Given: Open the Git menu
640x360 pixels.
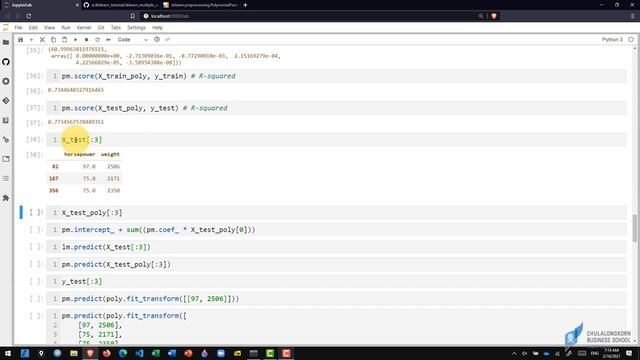Looking at the screenshot, I should point(101,28).
